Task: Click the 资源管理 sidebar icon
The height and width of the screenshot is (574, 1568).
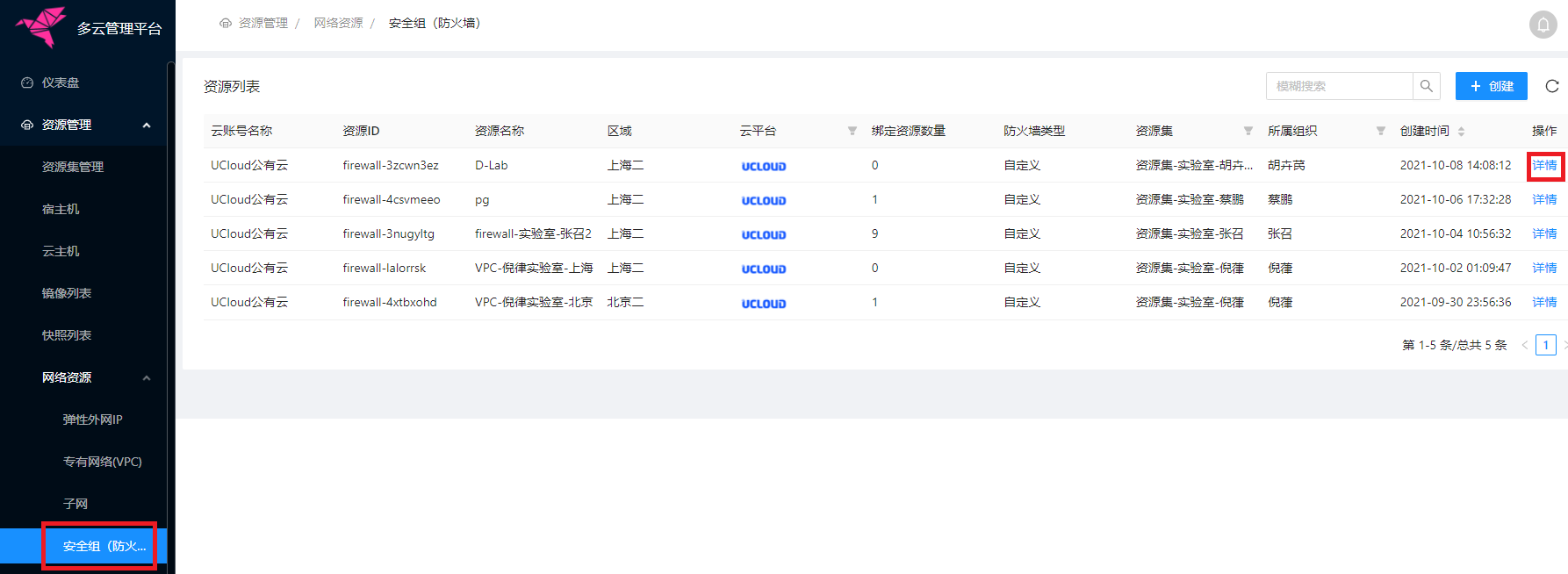Action: coord(27,125)
